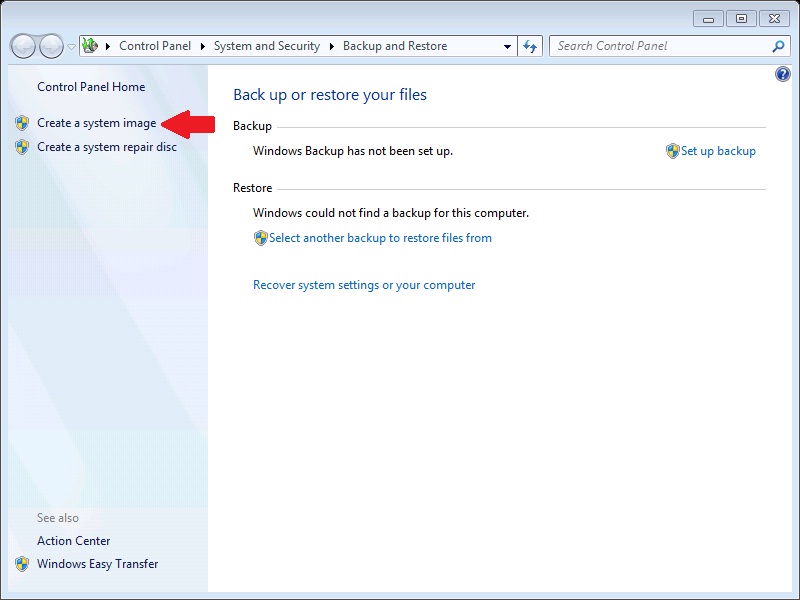This screenshot has height=600, width=800.
Task: Click the shield icon beside Set up backup
Action: click(x=673, y=151)
